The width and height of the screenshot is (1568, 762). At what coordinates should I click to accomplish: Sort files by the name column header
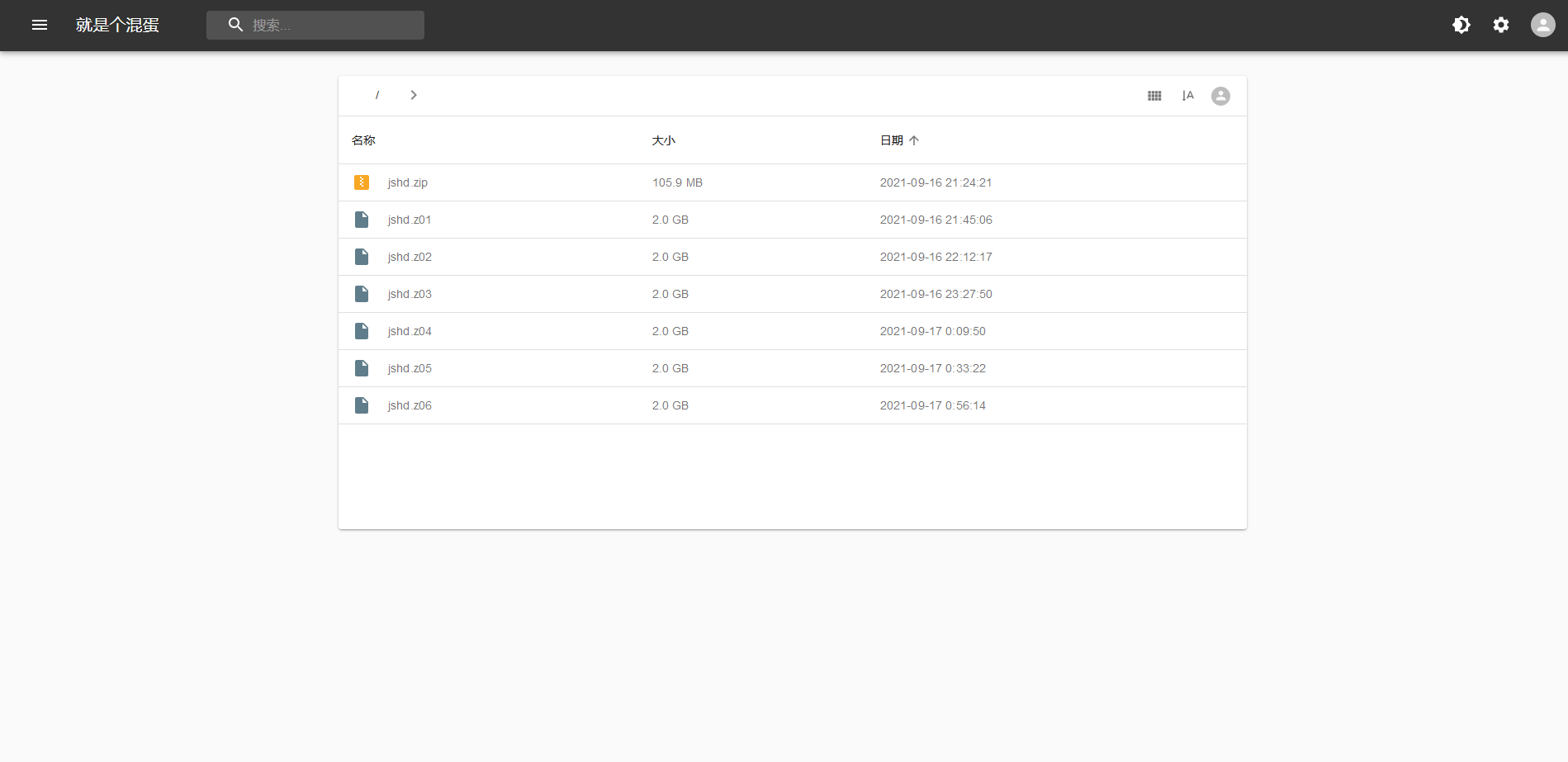click(x=363, y=140)
